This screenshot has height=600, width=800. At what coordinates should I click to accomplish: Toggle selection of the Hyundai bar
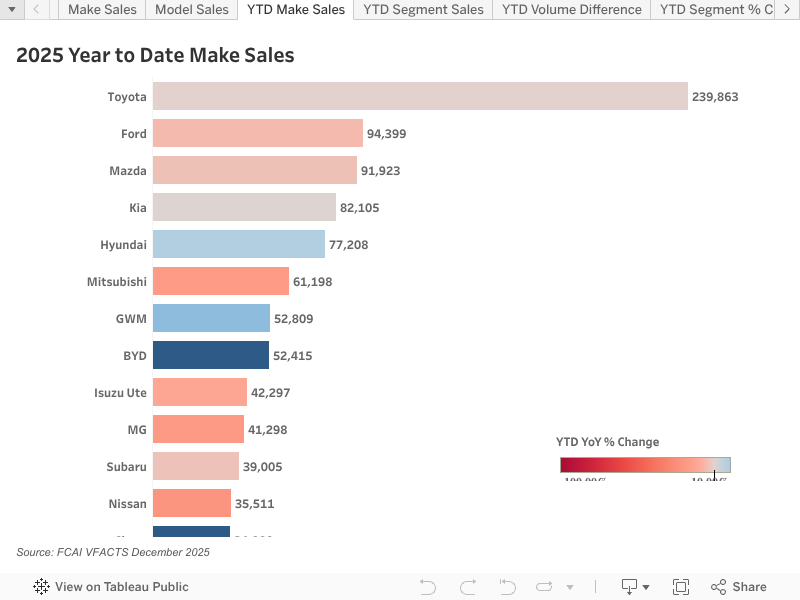[240, 244]
